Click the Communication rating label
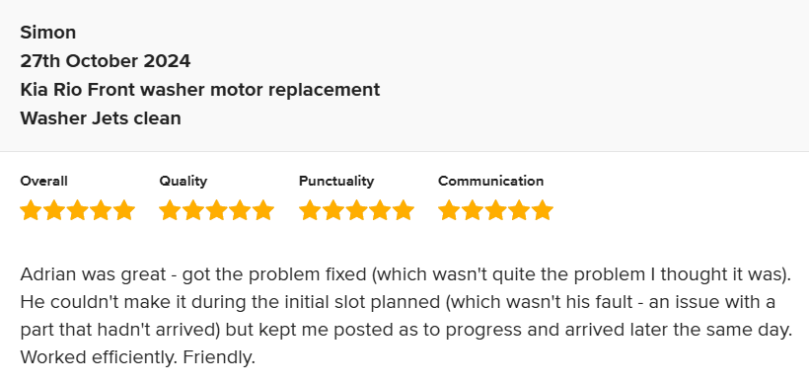The width and height of the screenshot is (809, 384). coord(491,181)
